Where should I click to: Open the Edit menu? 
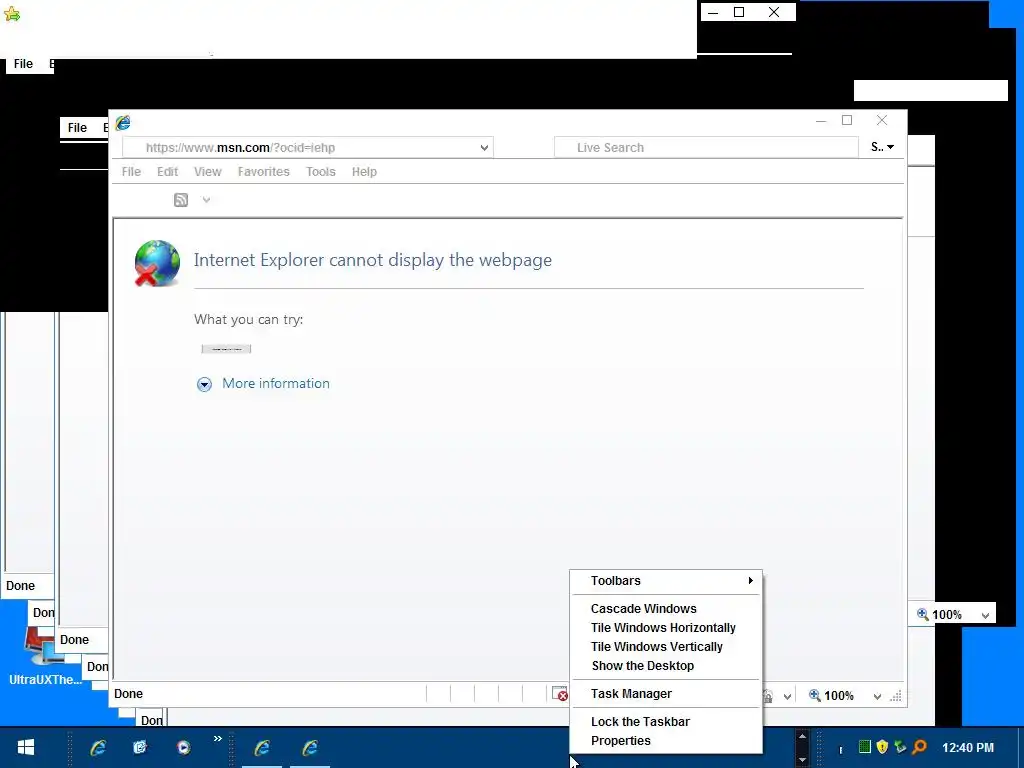pyautogui.click(x=167, y=172)
